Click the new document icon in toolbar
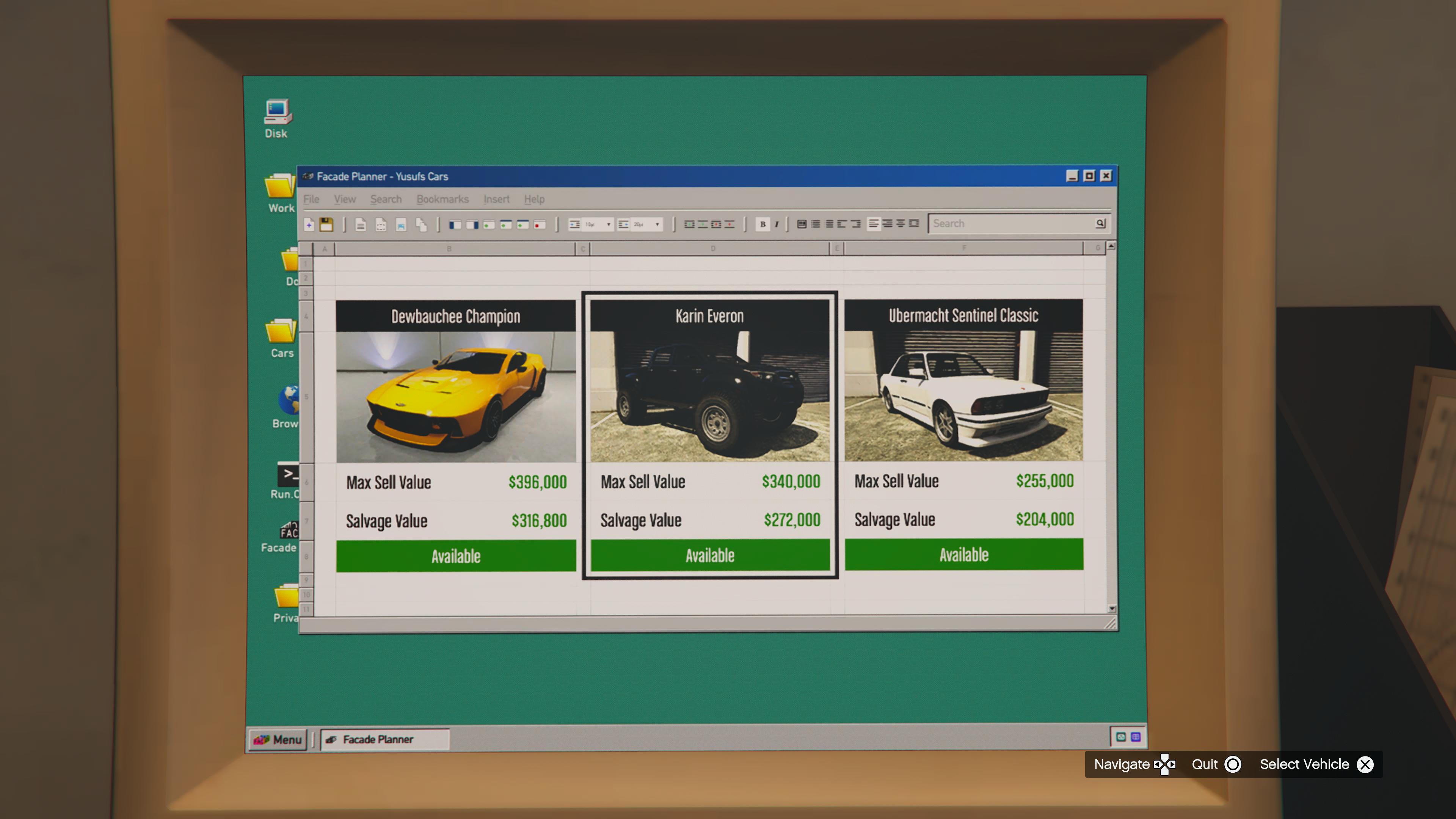 309,224
